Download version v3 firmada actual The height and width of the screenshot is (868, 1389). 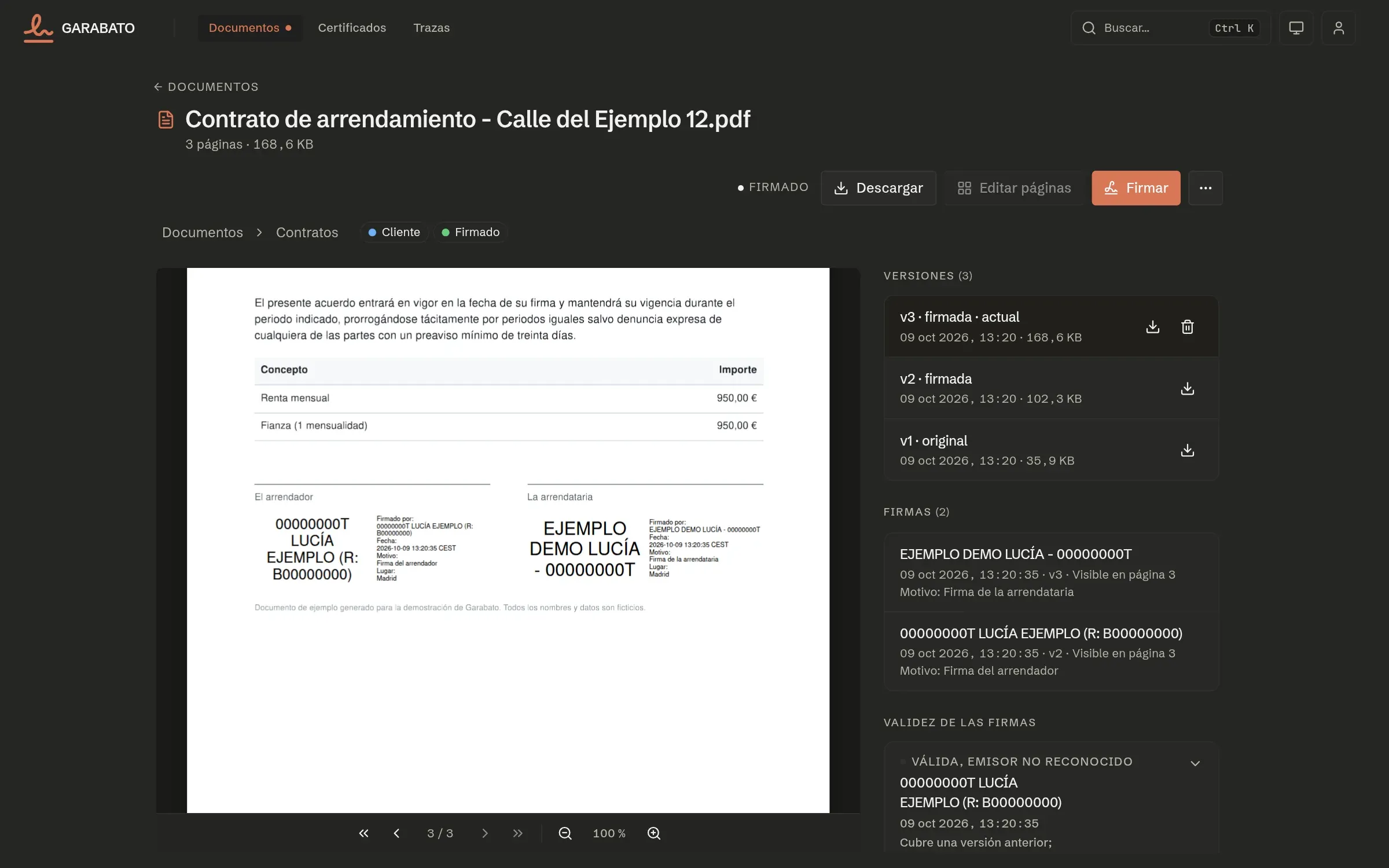click(x=1152, y=327)
